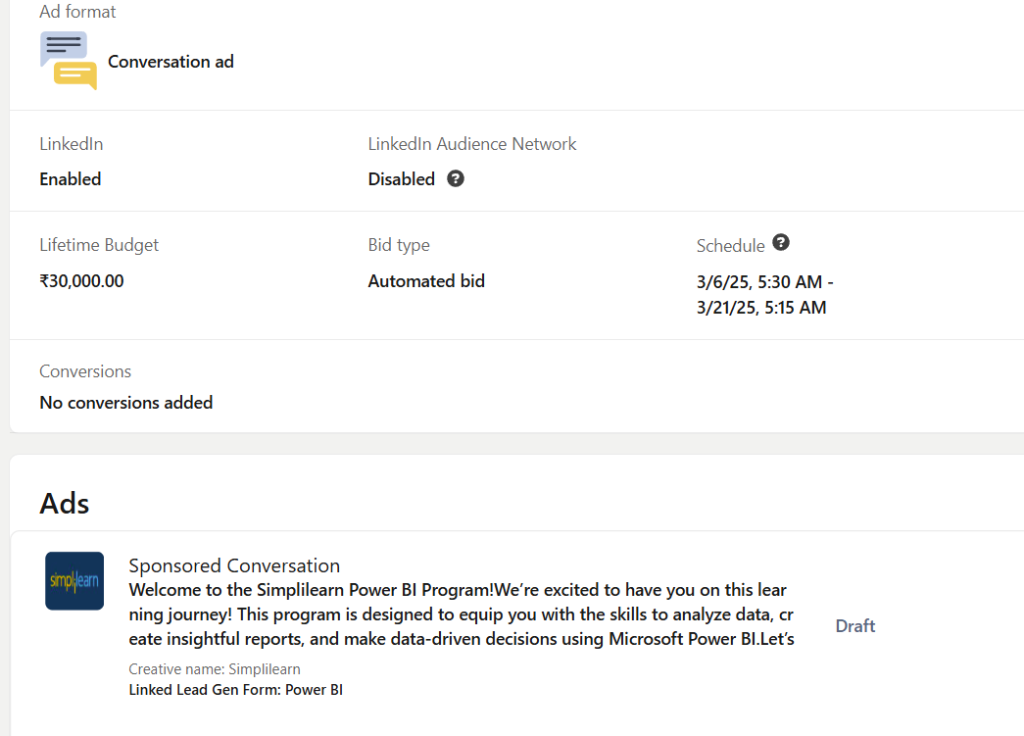The width and height of the screenshot is (1024, 736).
Task: Select the Sponsored Conversation ad title
Action: [234, 565]
